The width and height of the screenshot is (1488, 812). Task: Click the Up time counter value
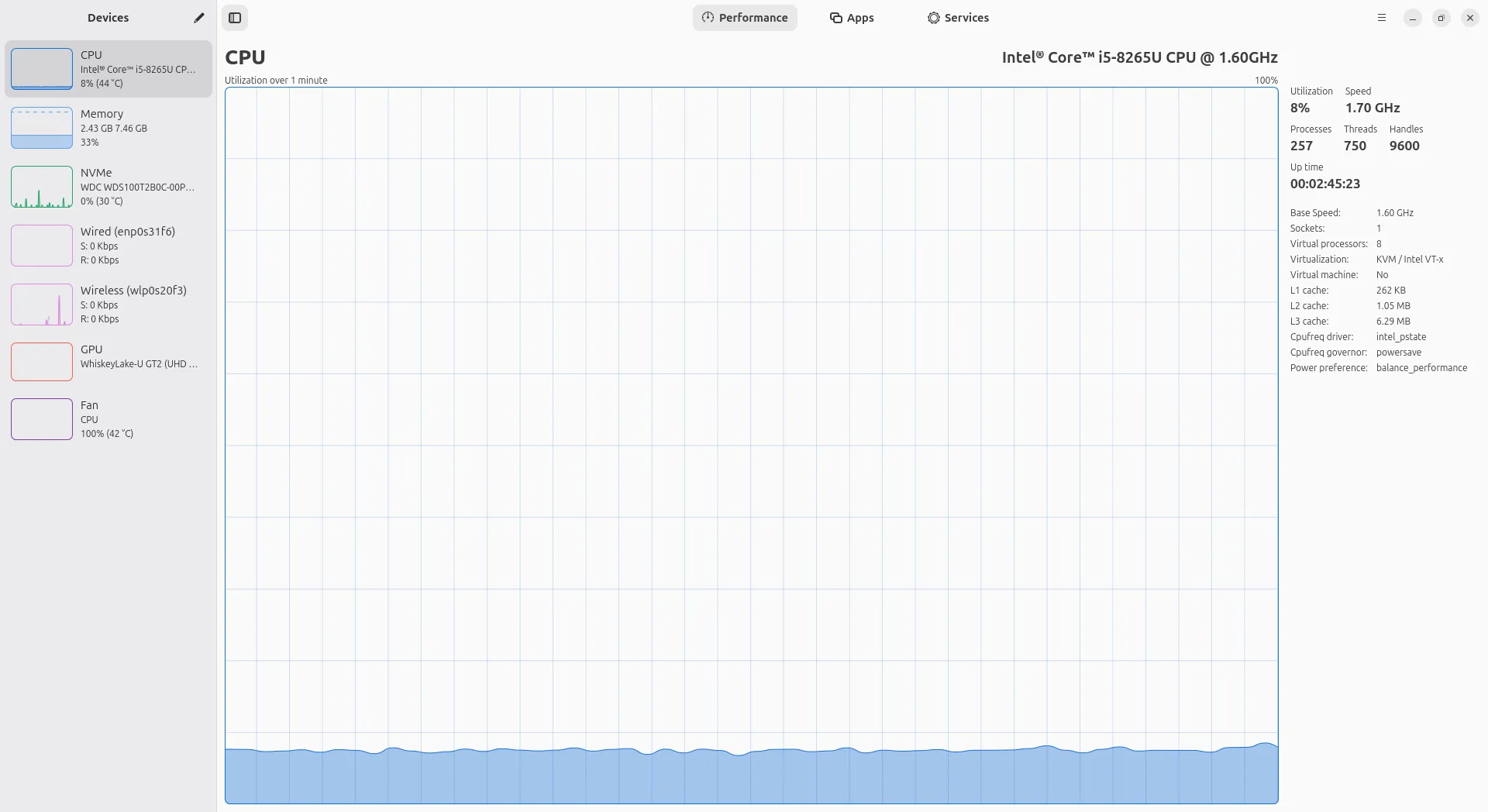point(1324,184)
